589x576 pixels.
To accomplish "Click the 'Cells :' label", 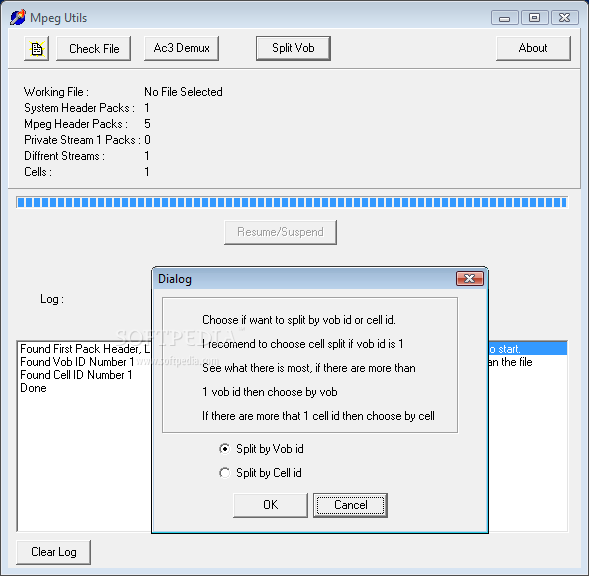I will pos(38,172).
